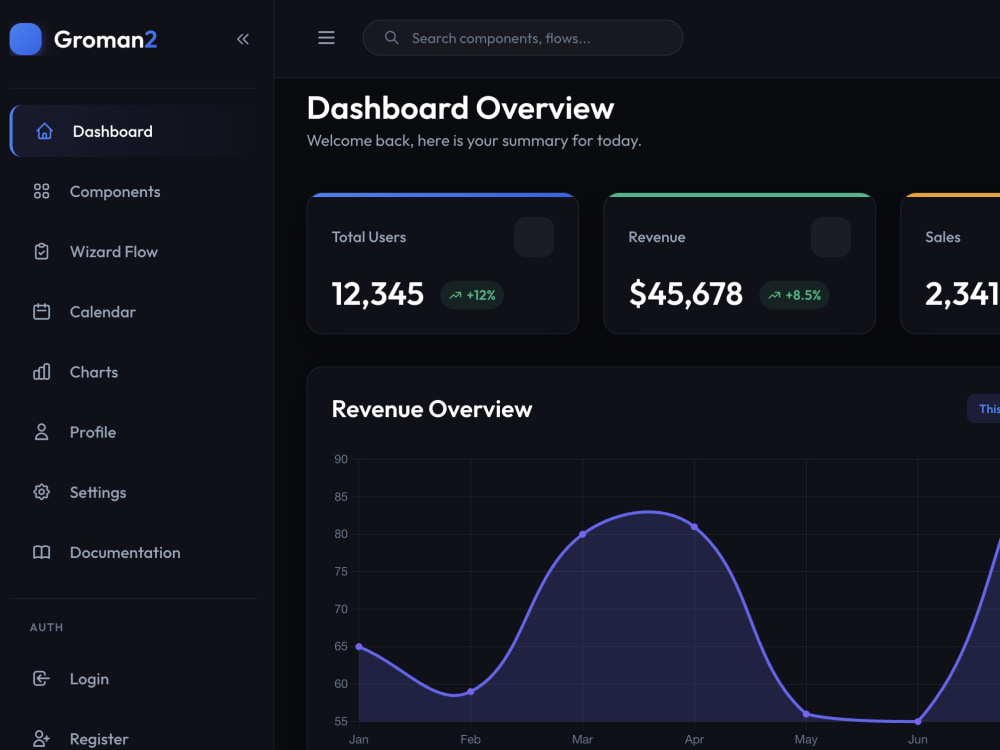Screen dimensions: 1000x750
Task: Click the Groman2 brand name
Action: 105,39
